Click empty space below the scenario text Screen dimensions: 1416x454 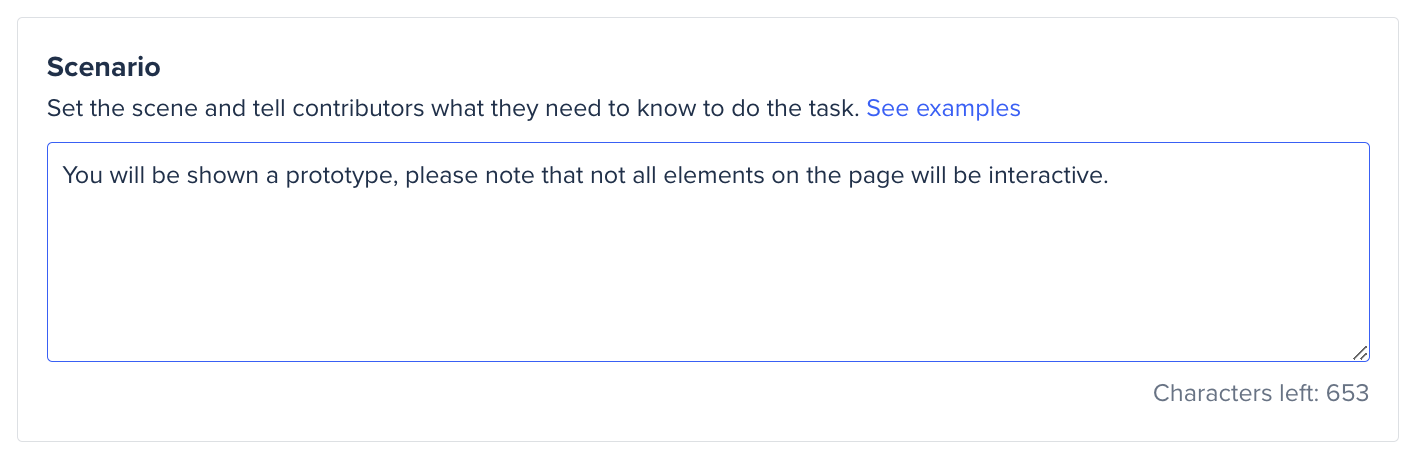tap(708, 280)
